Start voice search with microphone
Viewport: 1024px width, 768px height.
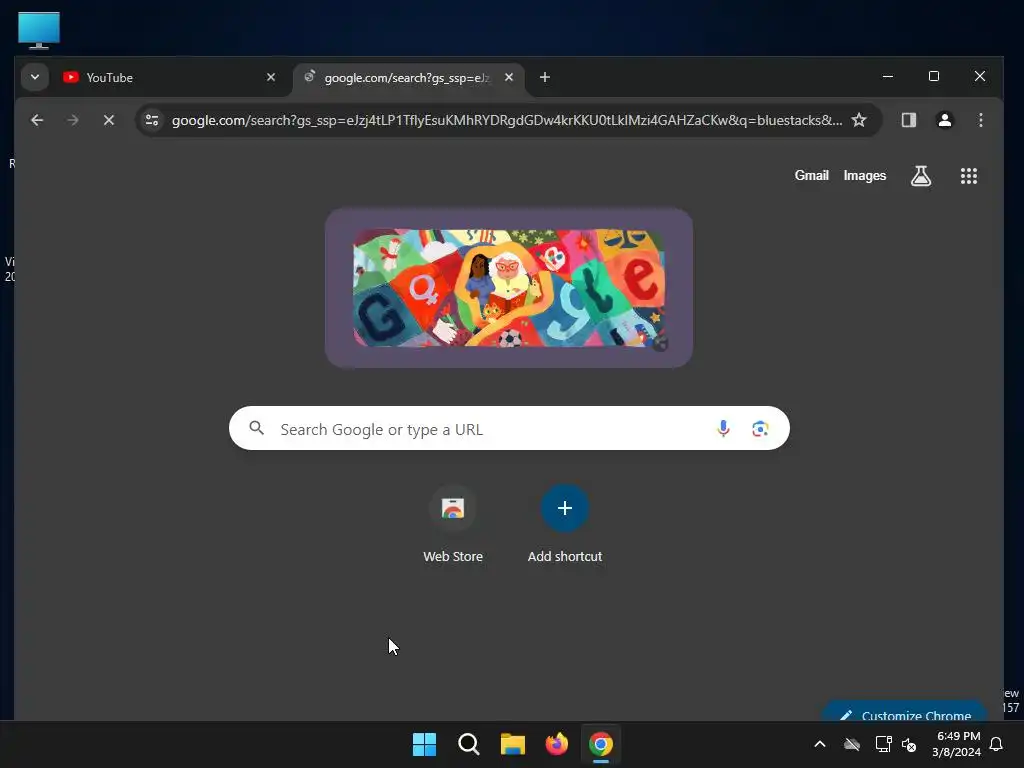click(723, 428)
